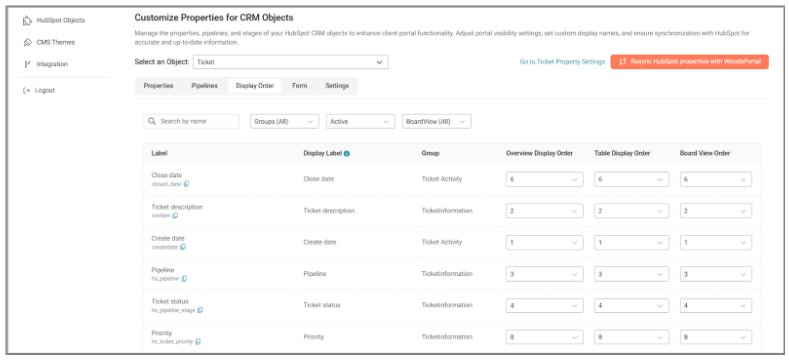Open Create date Table Display Order dropdown
Image resolution: width=789 pixels, height=360 pixels.
pos(632,243)
